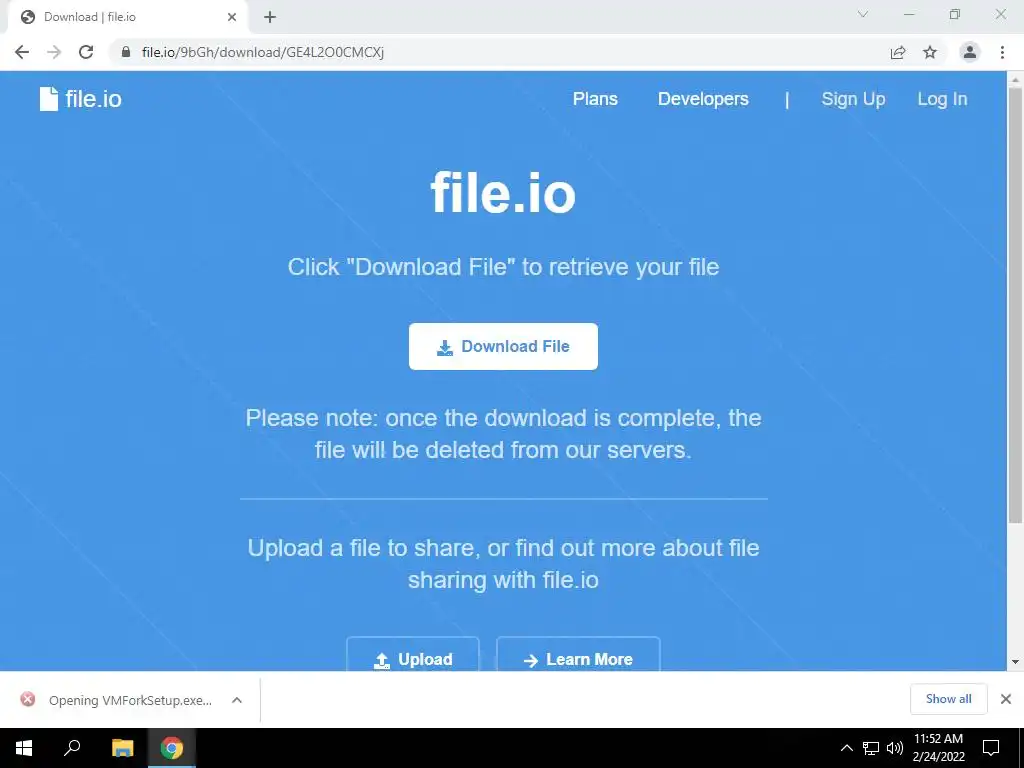Reload the page with the refresh icon
Image resolution: width=1024 pixels, height=768 pixels.
86,52
